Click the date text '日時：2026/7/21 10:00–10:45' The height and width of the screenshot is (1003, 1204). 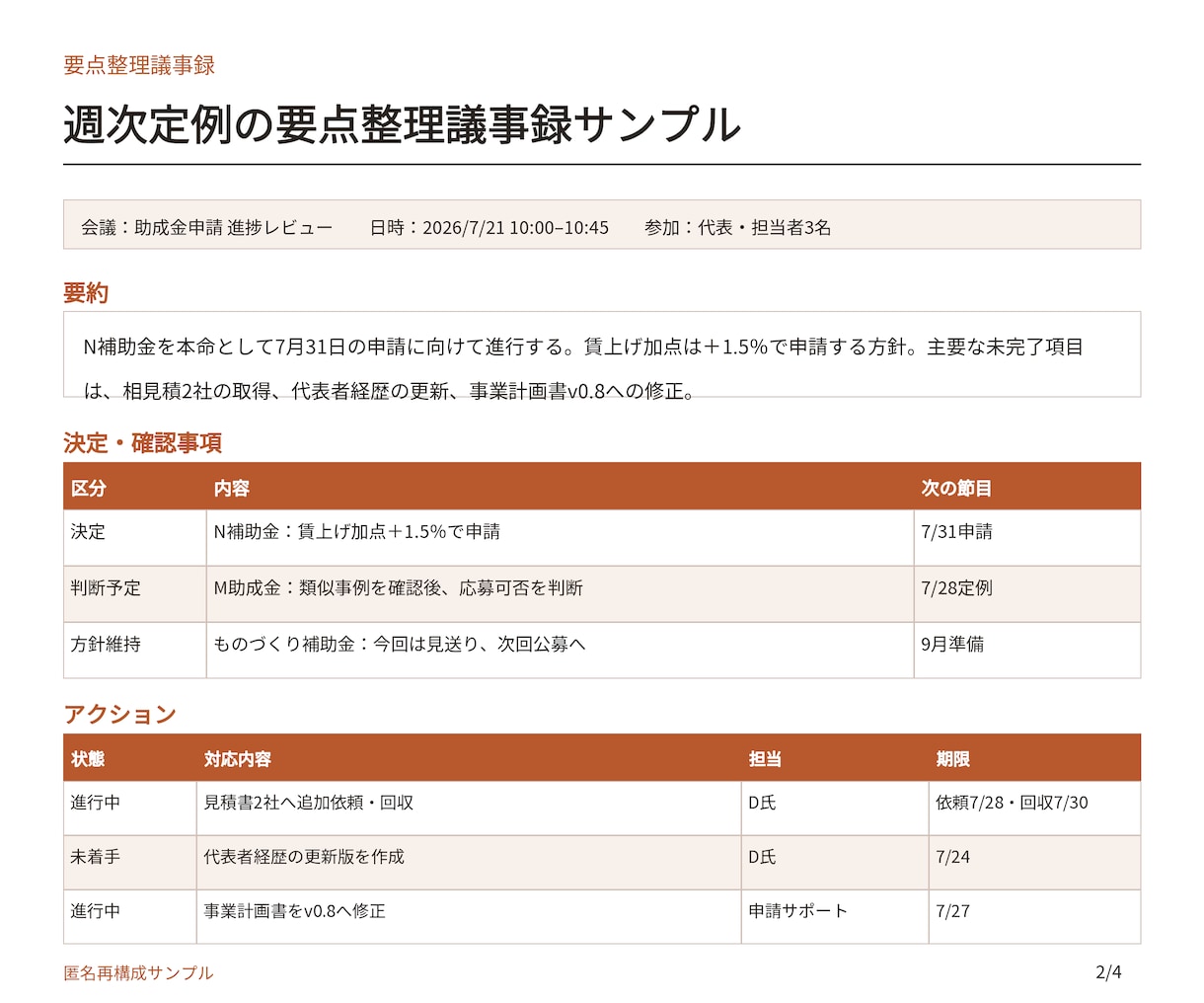tap(489, 227)
